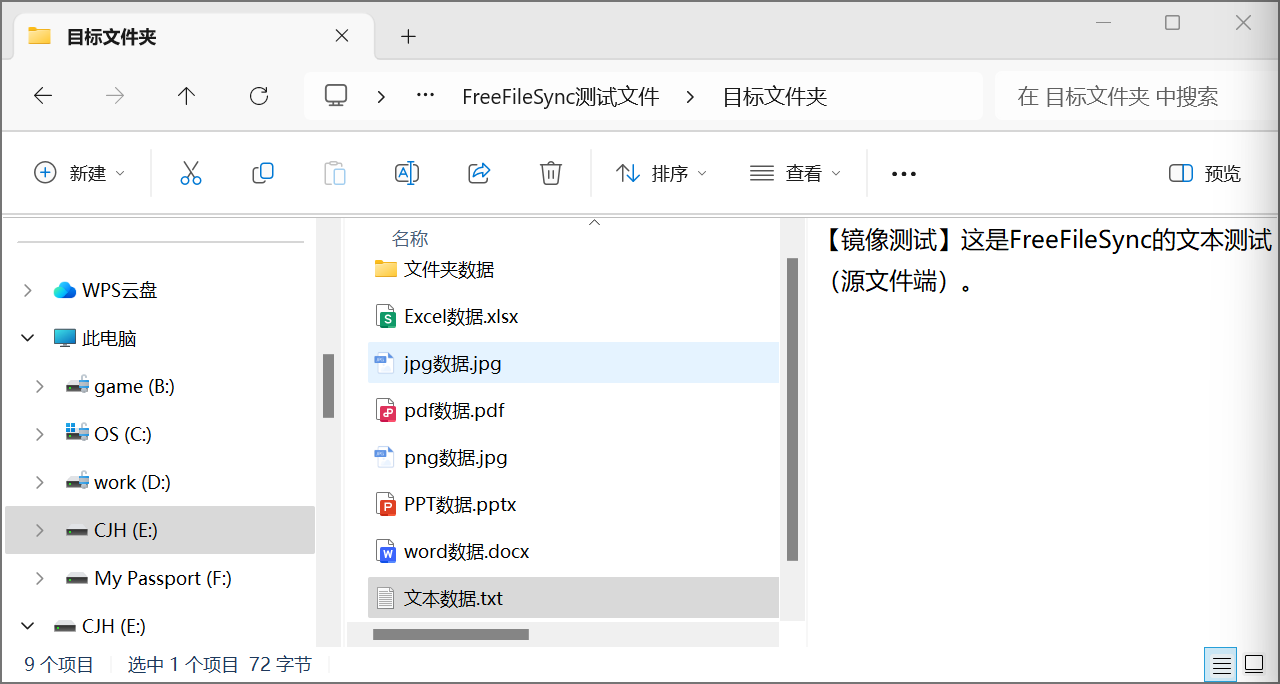
Task: Switch to details list view
Action: click(1221, 664)
